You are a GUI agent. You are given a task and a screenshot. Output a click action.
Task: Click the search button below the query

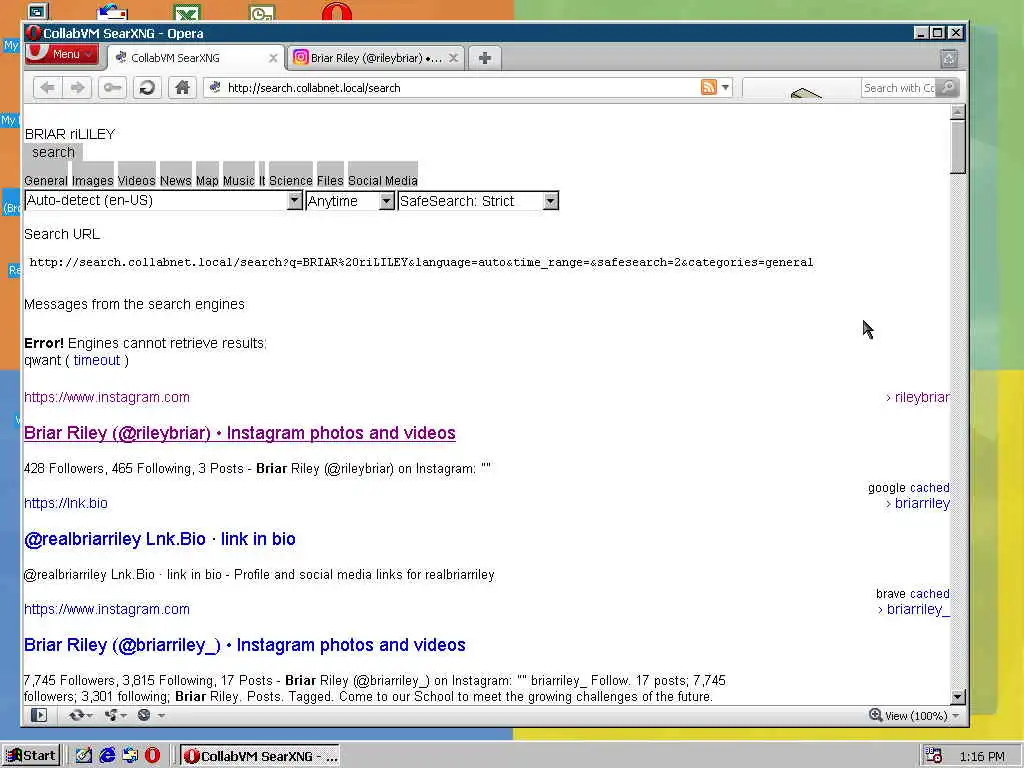pyautogui.click(x=54, y=152)
